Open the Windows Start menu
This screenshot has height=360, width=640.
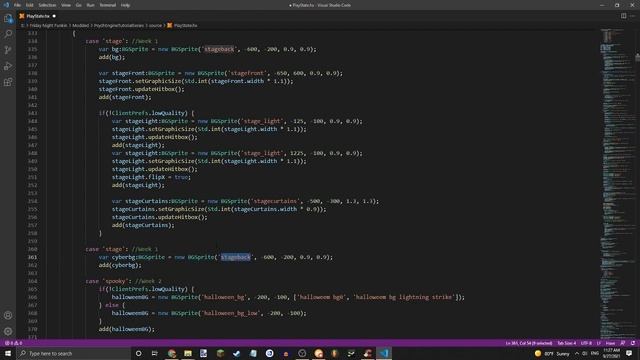click(x=8, y=353)
